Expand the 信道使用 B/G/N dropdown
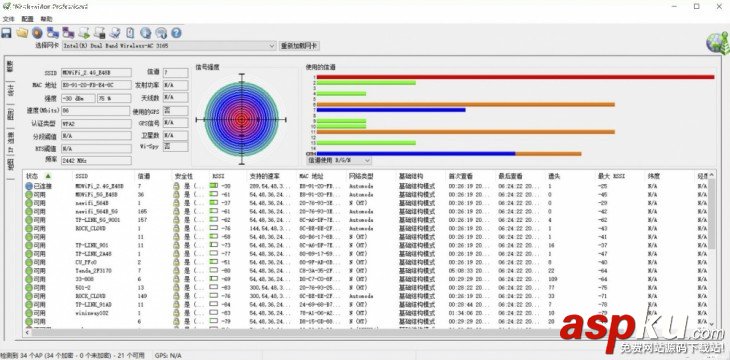The height and width of the screenshot is (360, 730). click(367, 160)
